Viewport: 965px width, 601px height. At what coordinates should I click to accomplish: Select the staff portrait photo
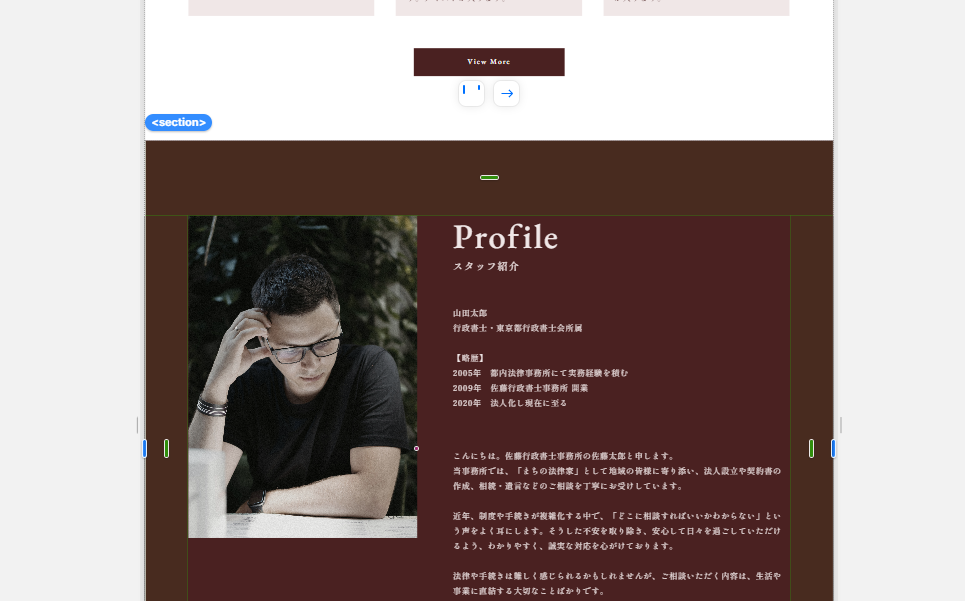(x=303, y=376)
